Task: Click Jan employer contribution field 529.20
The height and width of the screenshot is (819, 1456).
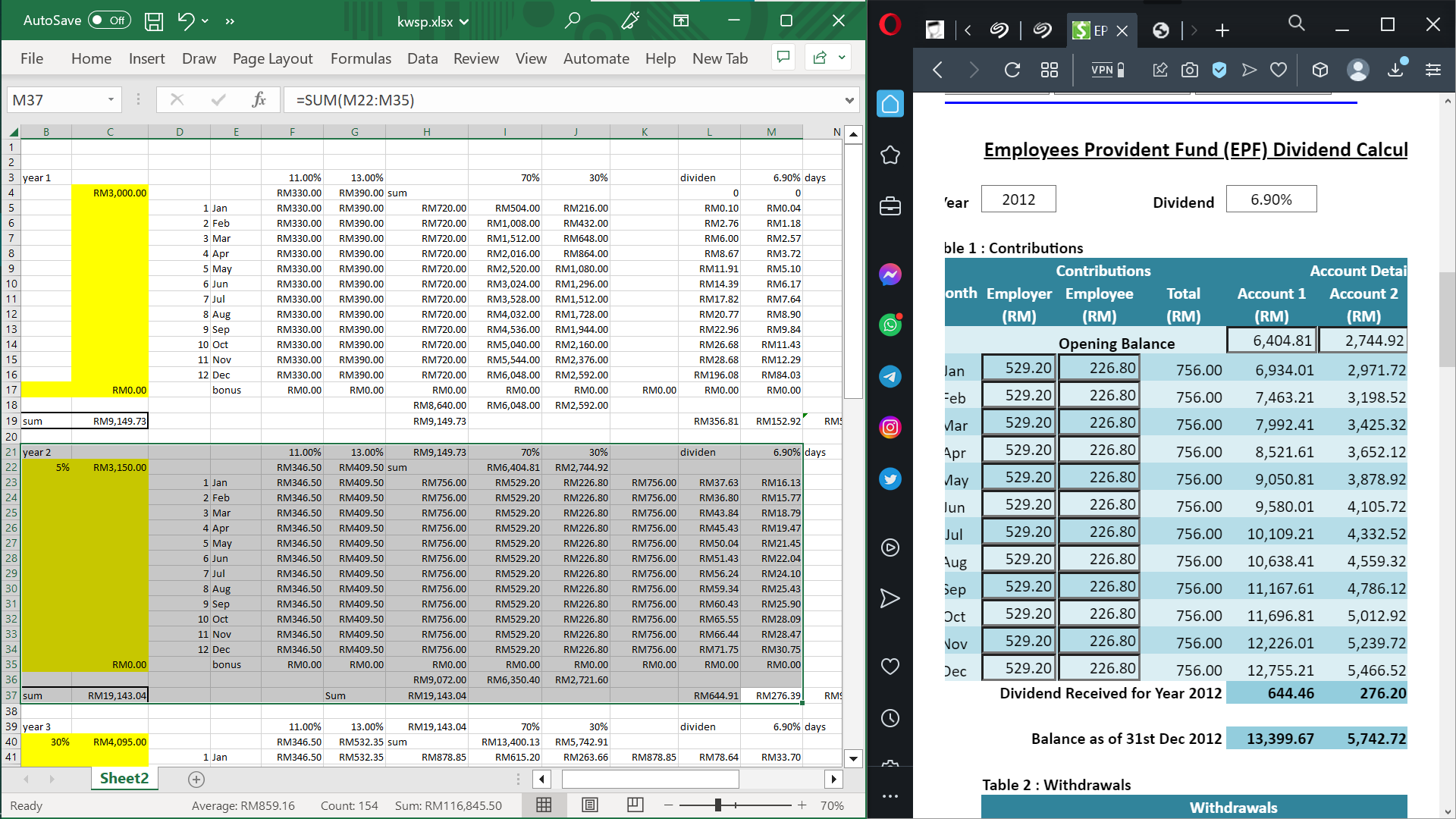Action: pyautogui.click(x=1019, y=368)
